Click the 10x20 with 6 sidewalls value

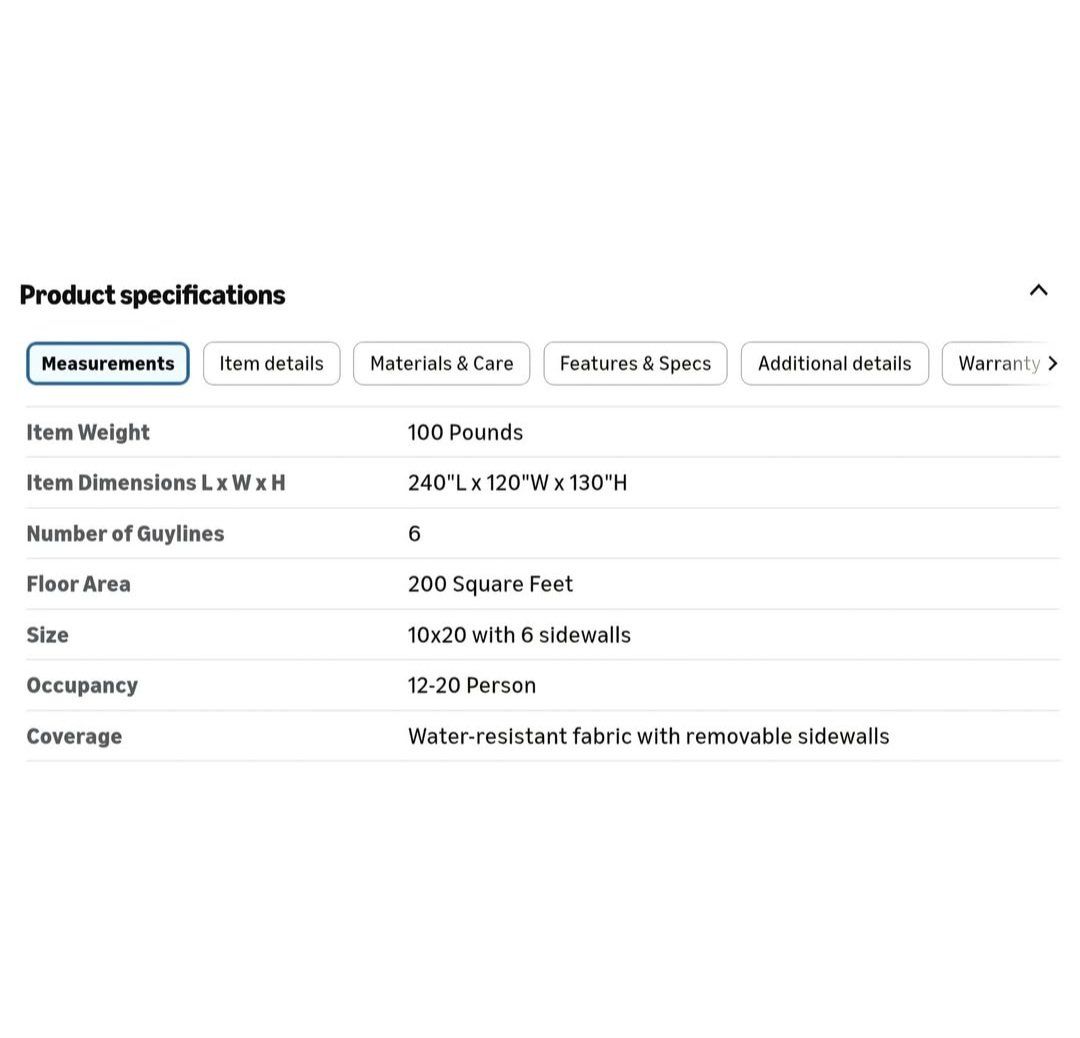pos(519,635)
